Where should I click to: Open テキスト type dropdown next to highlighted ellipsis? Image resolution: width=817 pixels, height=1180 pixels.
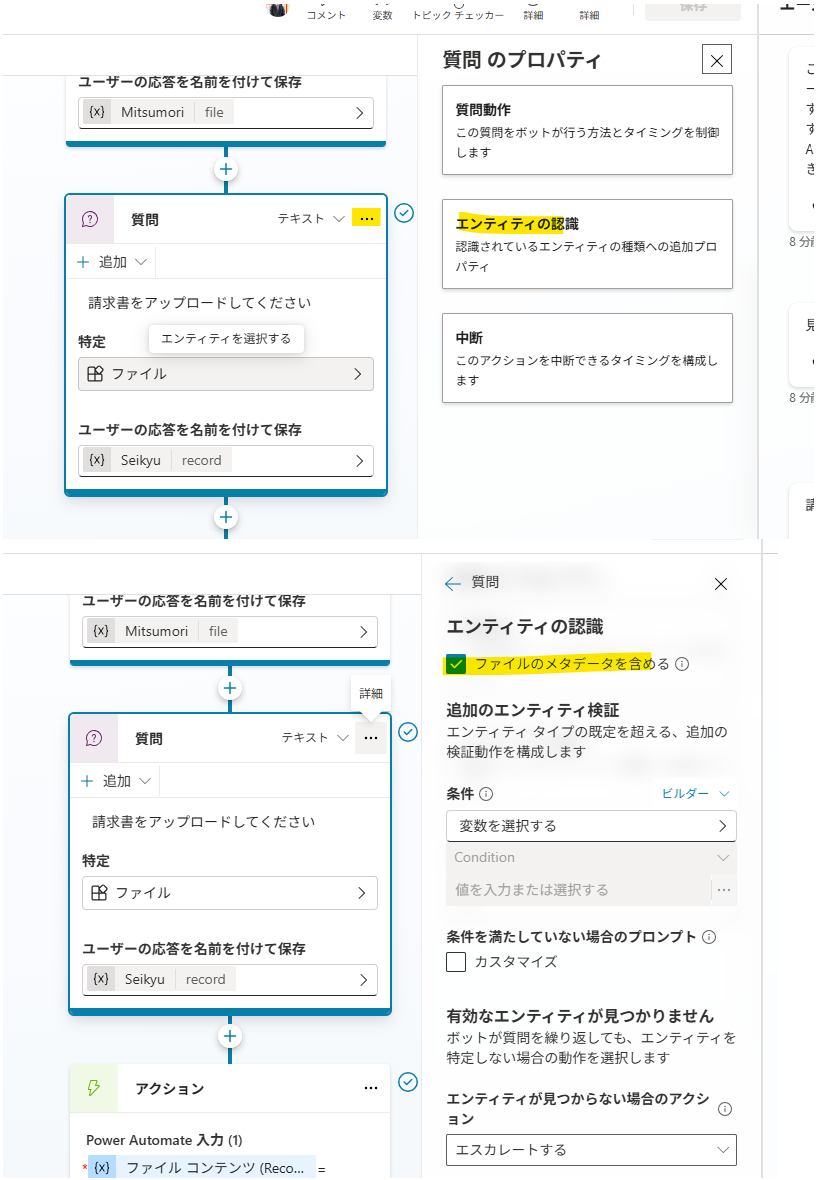pyautogui.click(x=311, y=218)
